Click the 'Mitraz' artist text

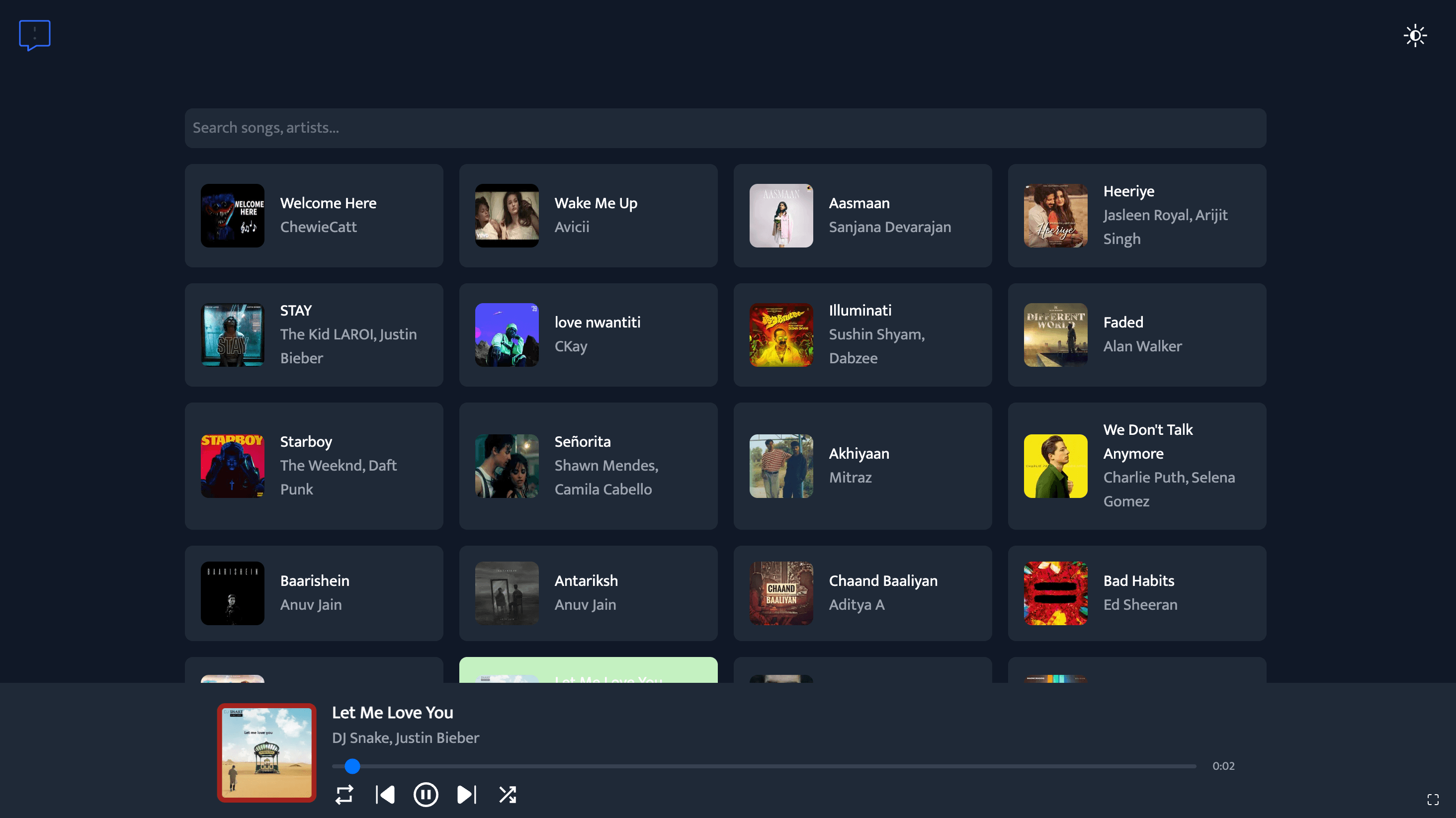click(x=850, y=478)
